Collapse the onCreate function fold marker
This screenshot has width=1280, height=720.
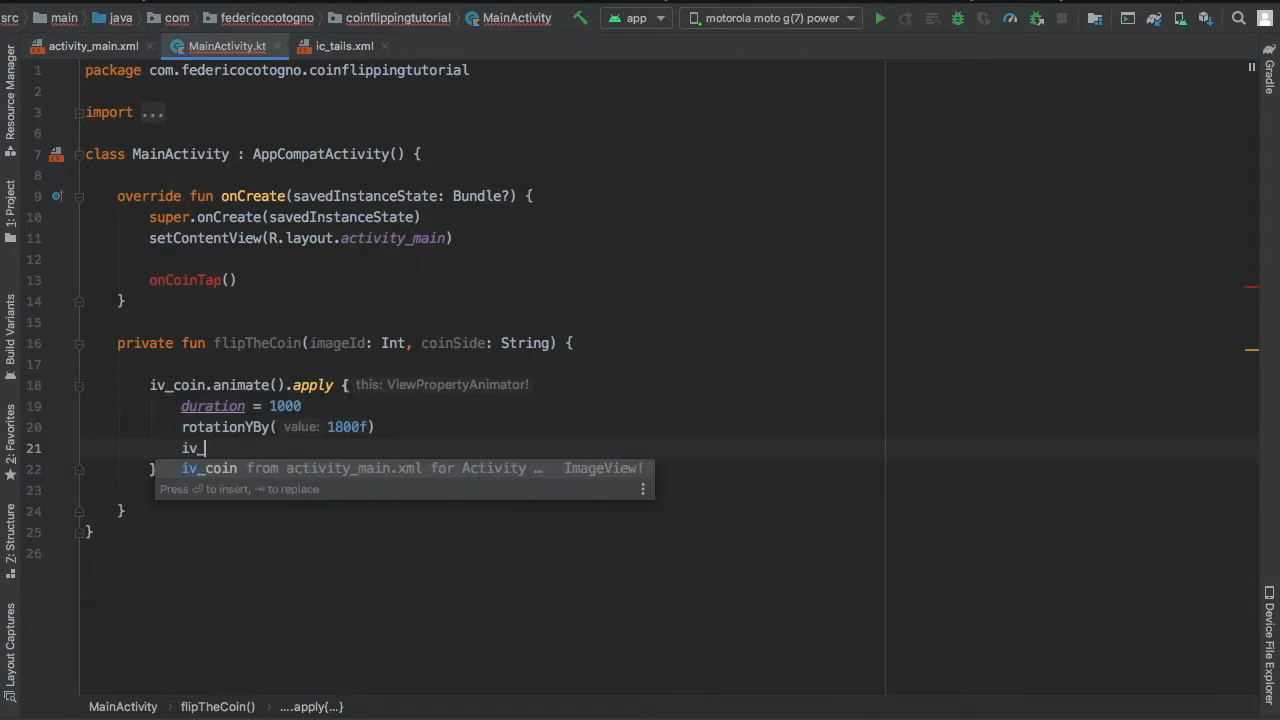click(x=78, y=197)
